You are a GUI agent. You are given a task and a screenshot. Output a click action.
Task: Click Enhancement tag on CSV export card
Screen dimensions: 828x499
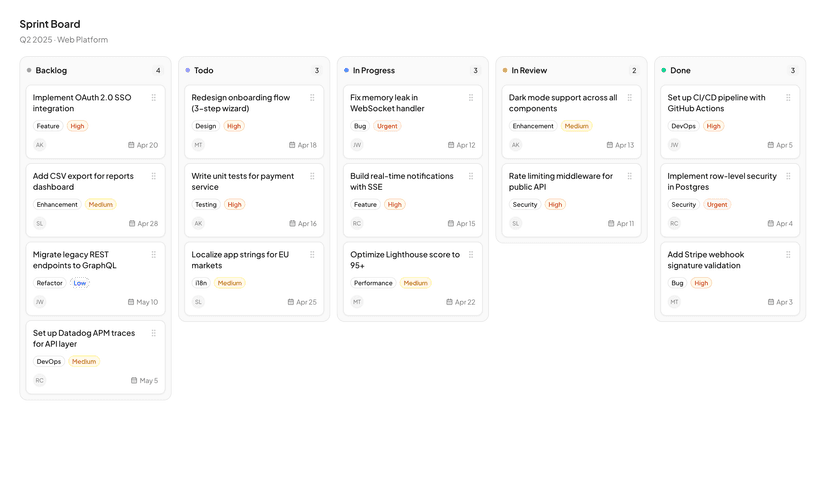coord(57,204)
